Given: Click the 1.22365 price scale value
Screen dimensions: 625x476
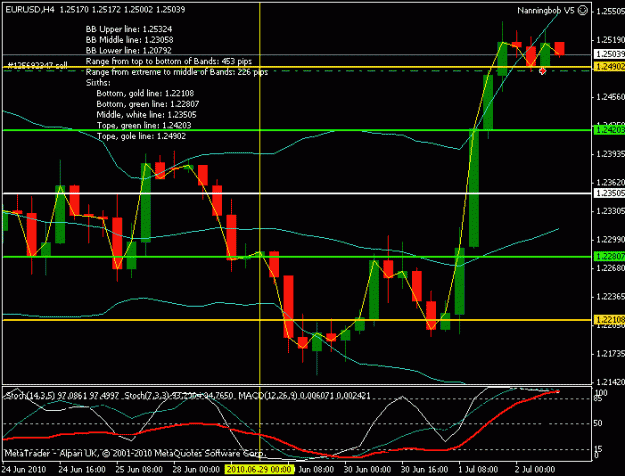Looking at the screenshot, I should click(x=610, y=297).
